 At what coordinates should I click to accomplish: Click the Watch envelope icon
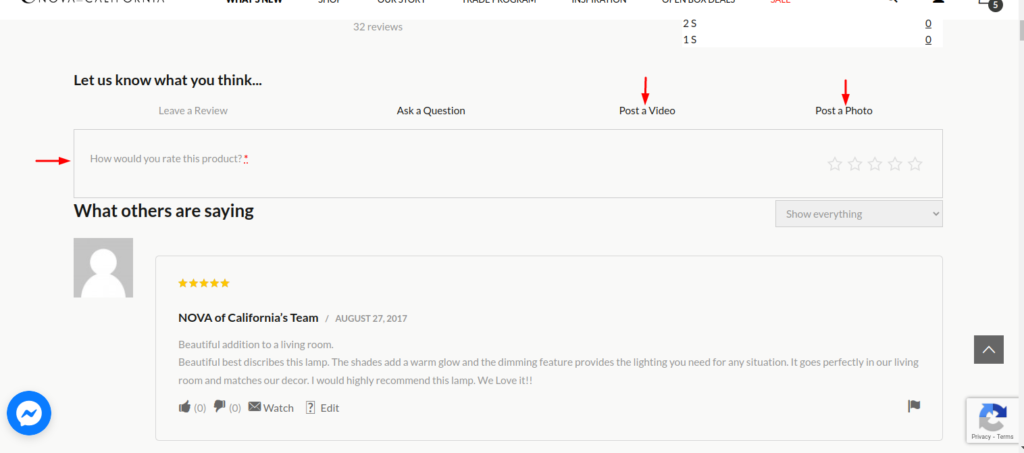pos(255,407)
